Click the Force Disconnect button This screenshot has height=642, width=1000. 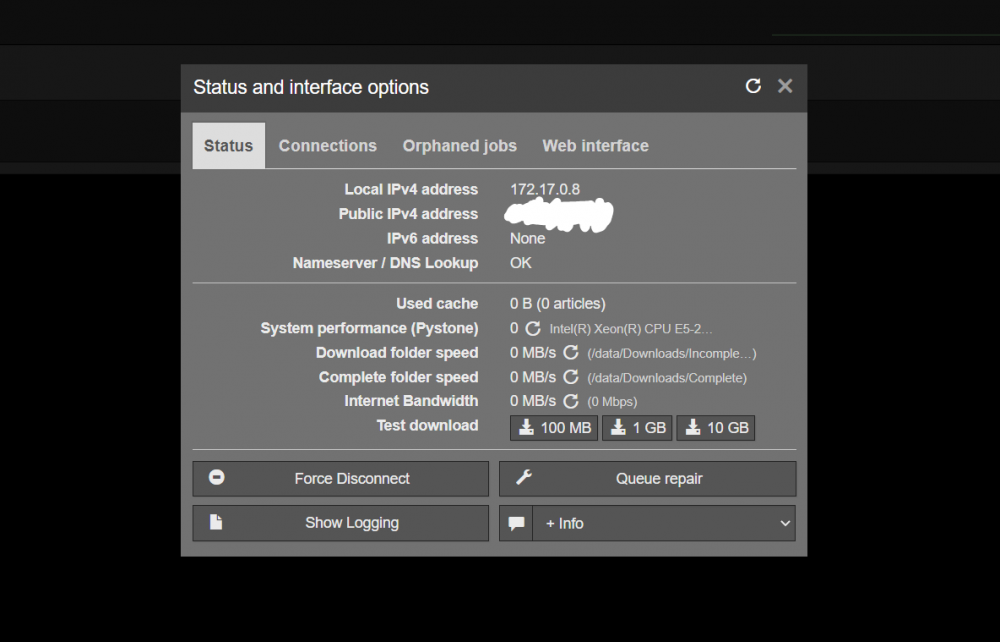[x=341, y=479]
